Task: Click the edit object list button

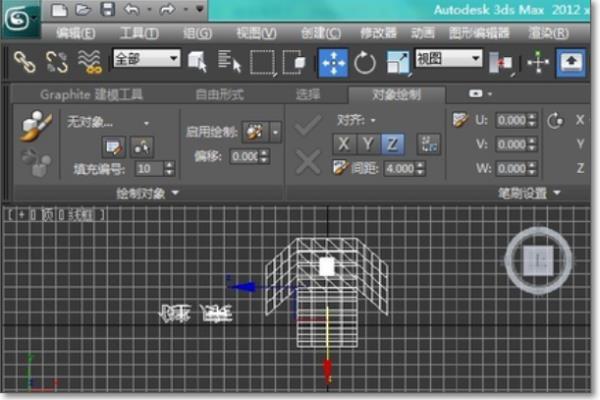Action: click(x=114, y=147)
